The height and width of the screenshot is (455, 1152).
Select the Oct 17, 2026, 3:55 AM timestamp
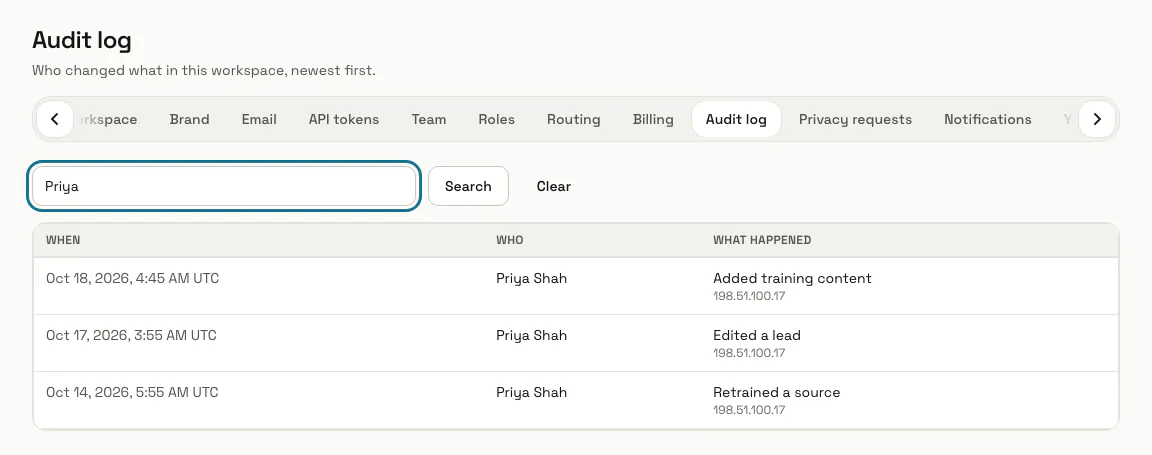pyautogui.click(x=131, y=335)
